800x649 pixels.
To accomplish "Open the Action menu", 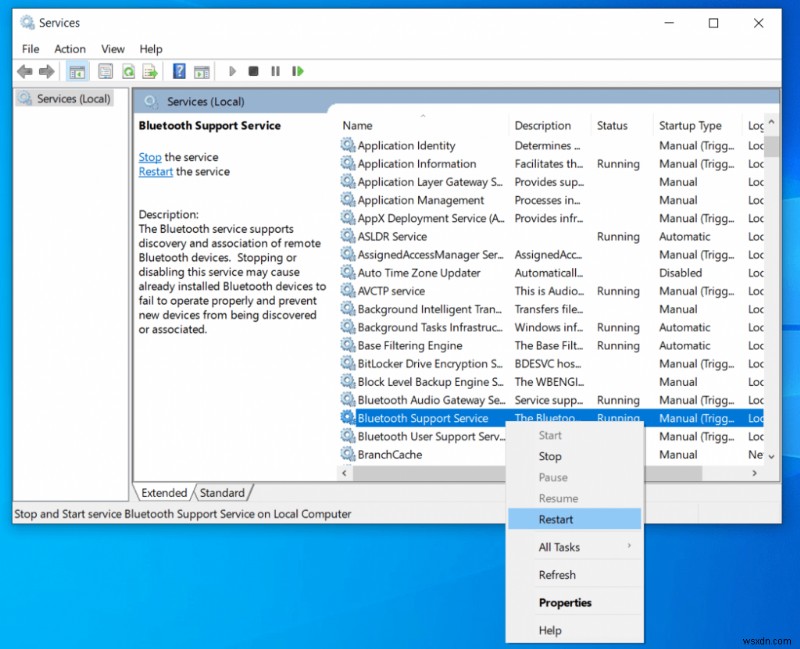I will click(70, 48).
